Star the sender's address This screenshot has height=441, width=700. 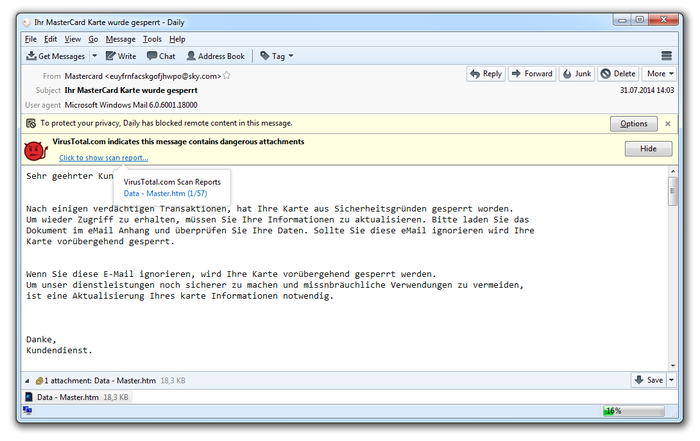227,75
